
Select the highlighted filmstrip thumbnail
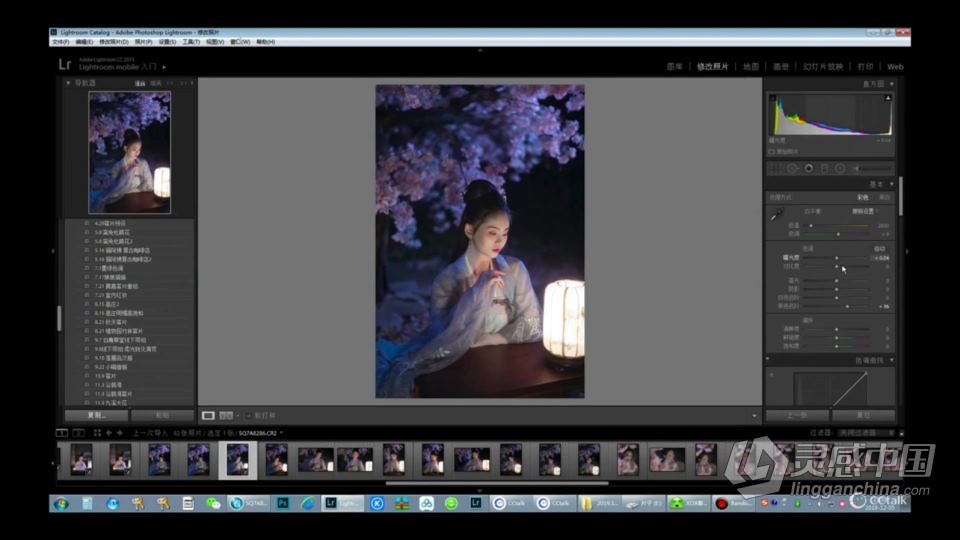(238, 460)
